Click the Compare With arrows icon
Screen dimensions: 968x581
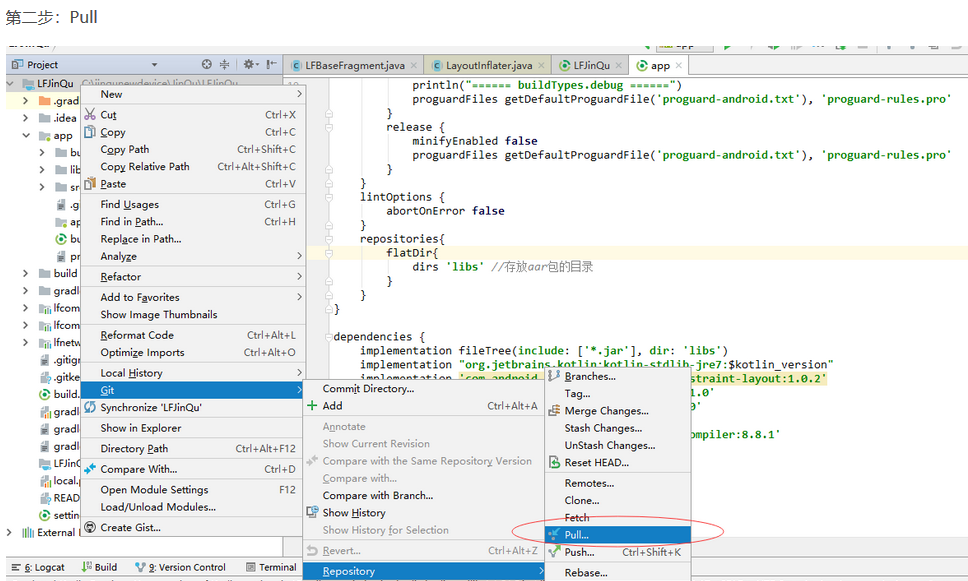click(x=90, y=469)
